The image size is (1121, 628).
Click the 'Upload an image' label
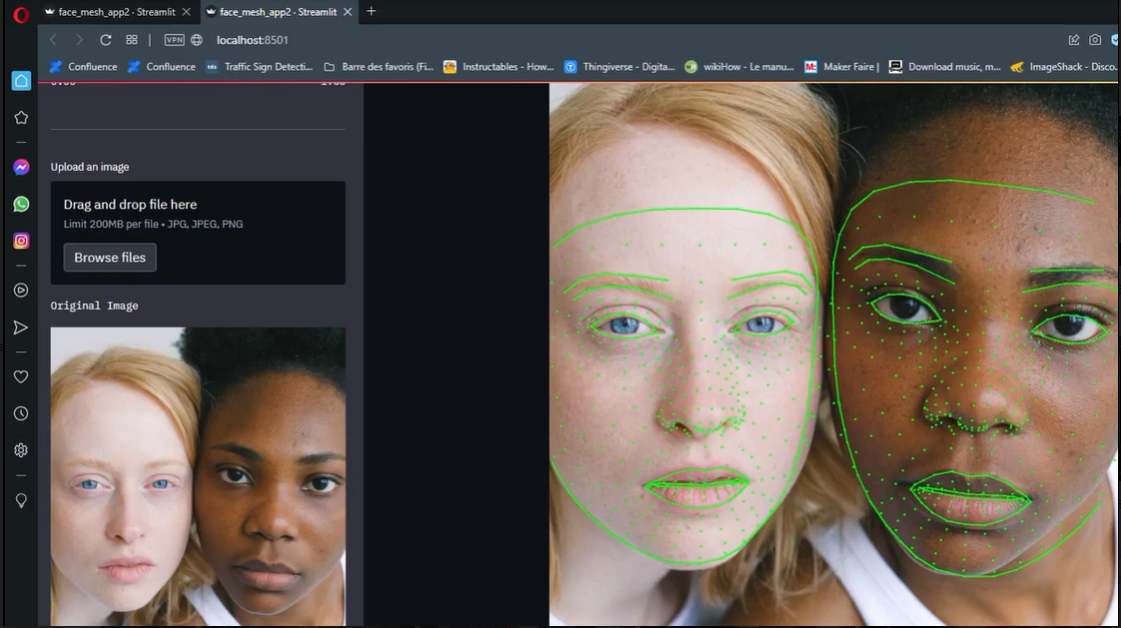pyautogui.click(x=90, y=167)
